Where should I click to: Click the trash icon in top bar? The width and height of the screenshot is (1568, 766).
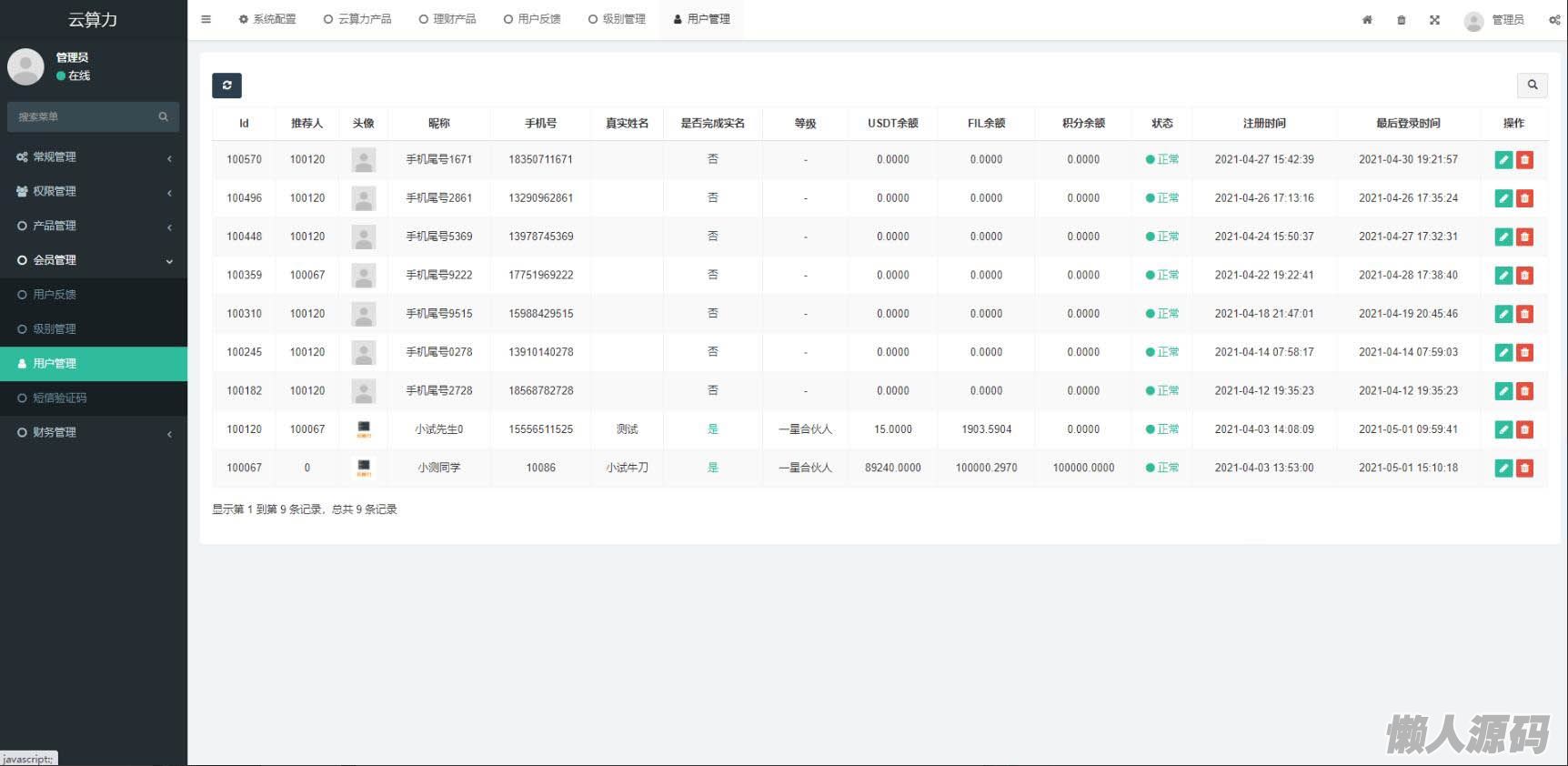pyautogui.click(x=1401, y=20)
